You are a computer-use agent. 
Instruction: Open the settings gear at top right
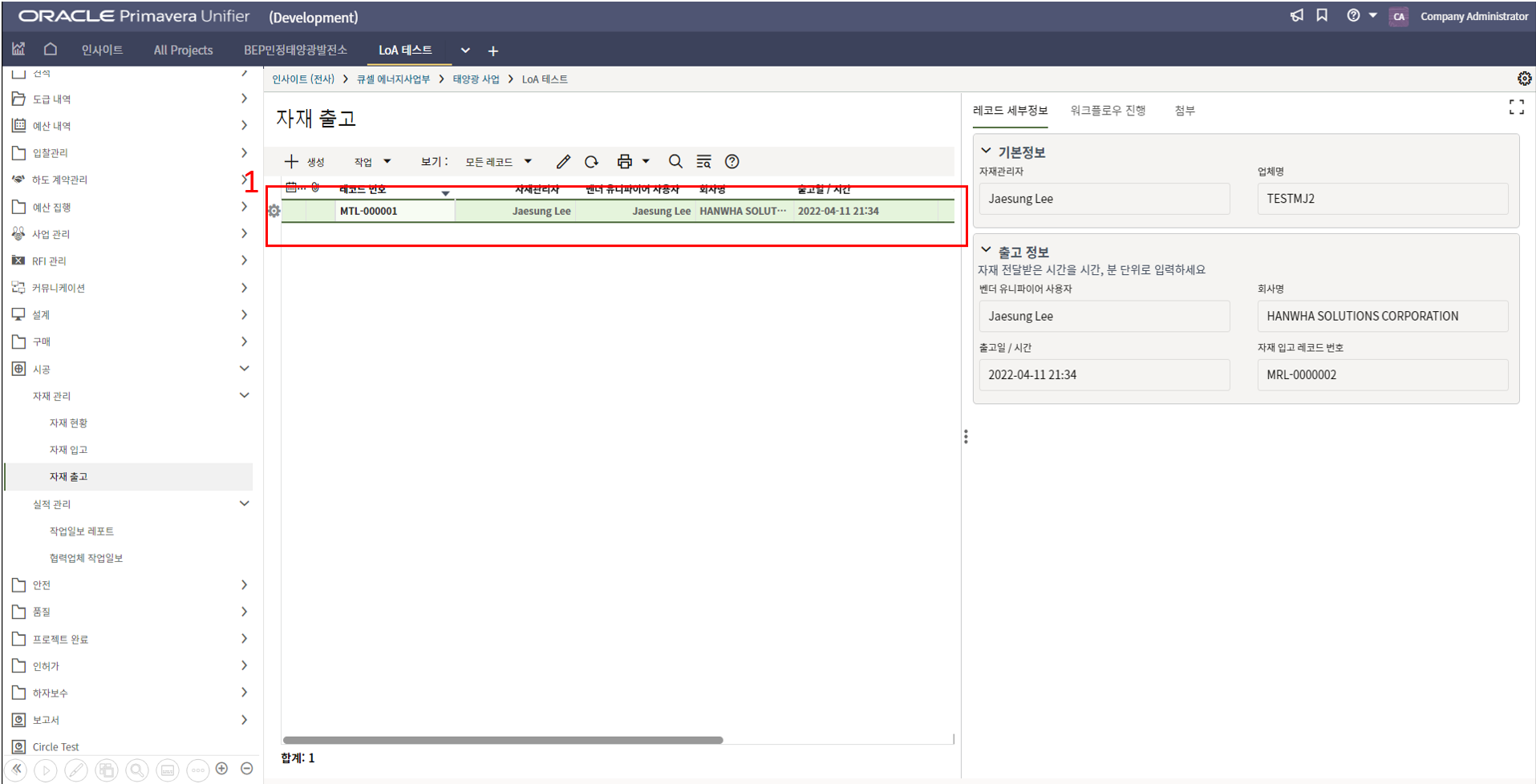(x=1524, y=79)
